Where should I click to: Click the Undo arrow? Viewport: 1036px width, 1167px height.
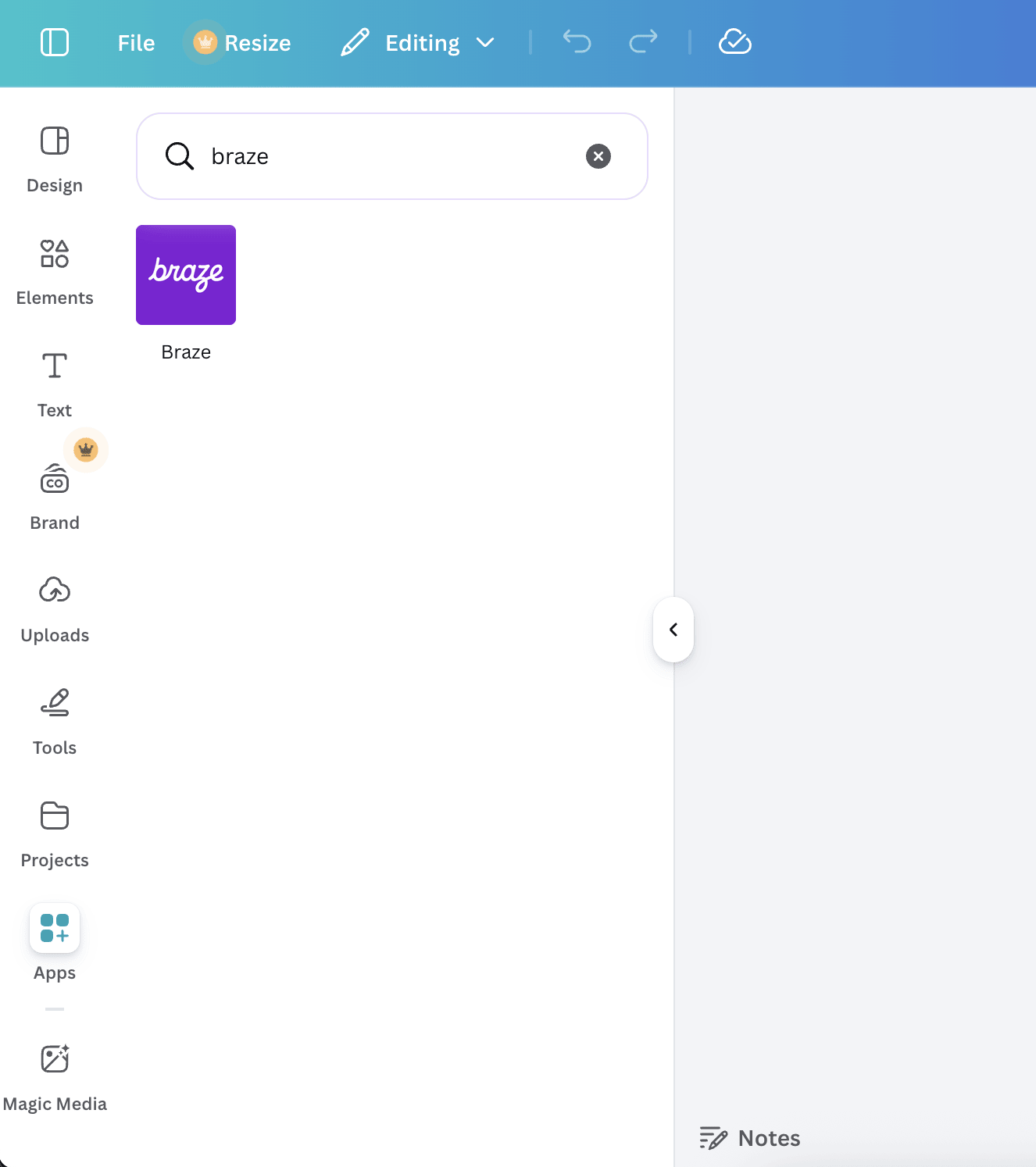[x=577, y=42]
